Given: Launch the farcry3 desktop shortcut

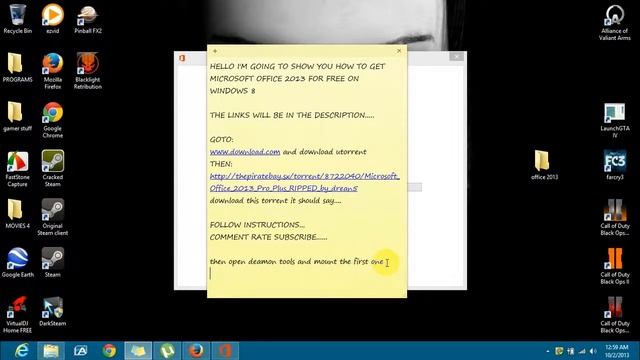Looking at the screenshot, I should coord(615,165).
